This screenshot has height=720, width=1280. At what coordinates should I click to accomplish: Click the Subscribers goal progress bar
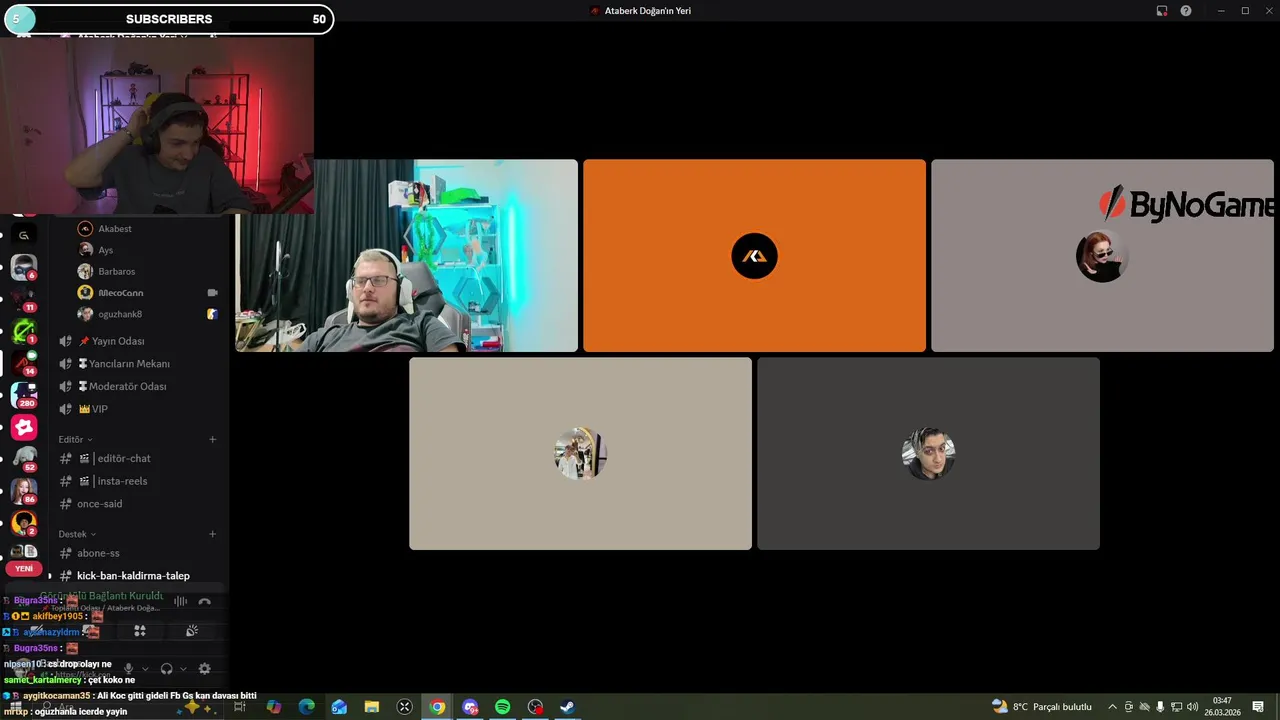(168, 19)
